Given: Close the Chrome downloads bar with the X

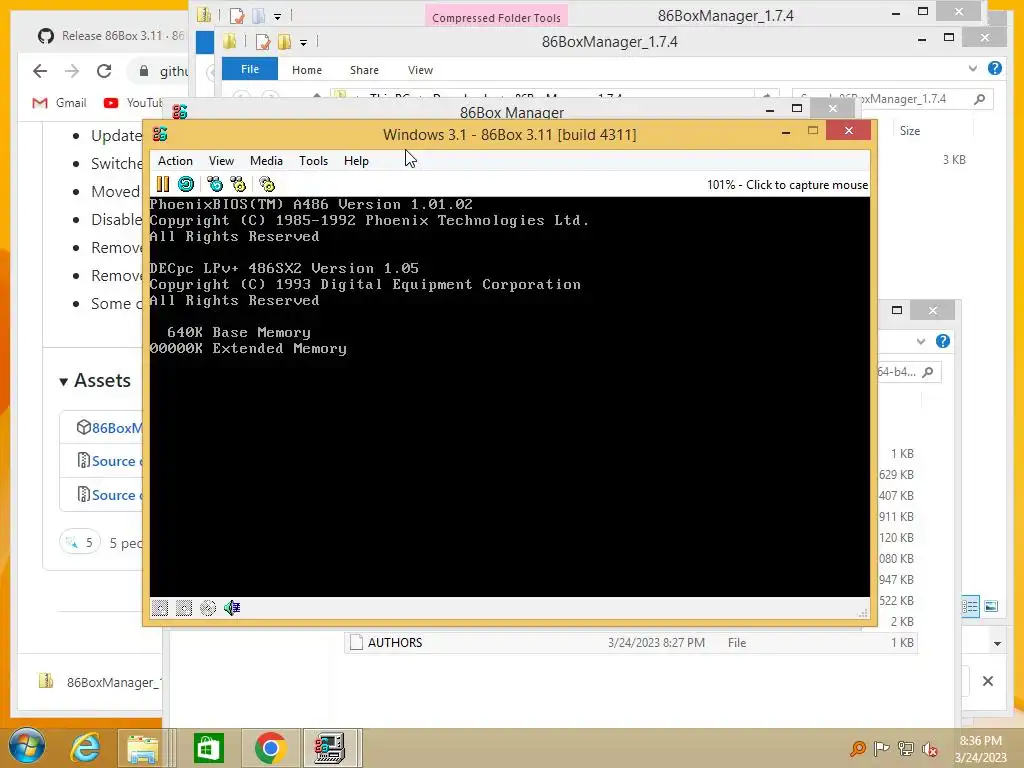Looking at the screenshot, I should click(988, 681).
